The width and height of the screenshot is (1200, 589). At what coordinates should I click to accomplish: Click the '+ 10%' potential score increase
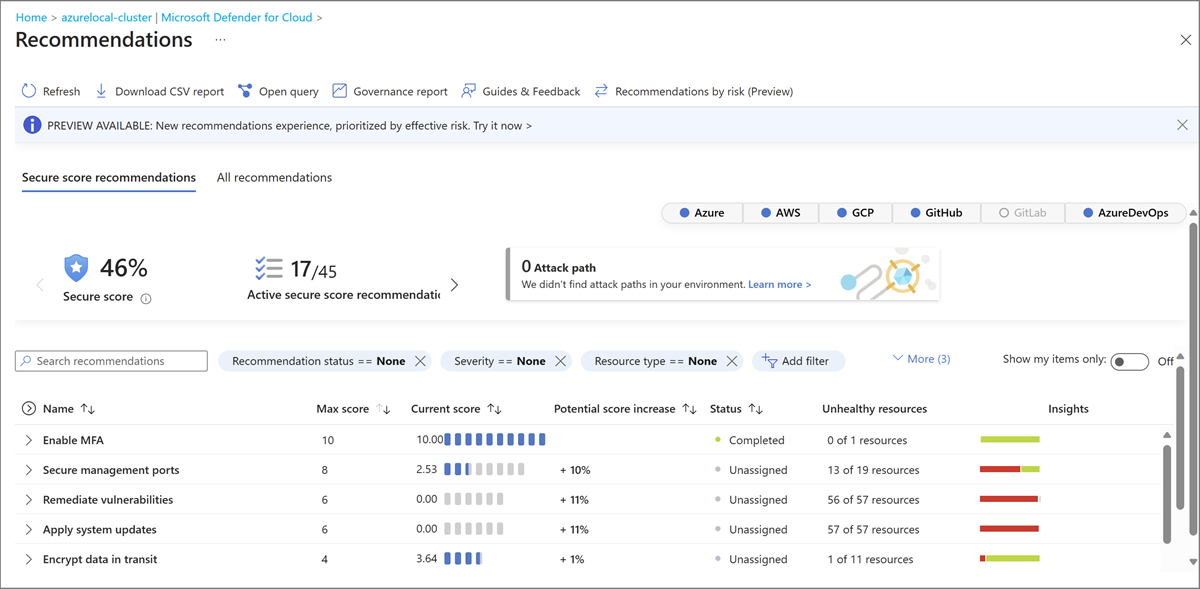[x=575, y=470]
